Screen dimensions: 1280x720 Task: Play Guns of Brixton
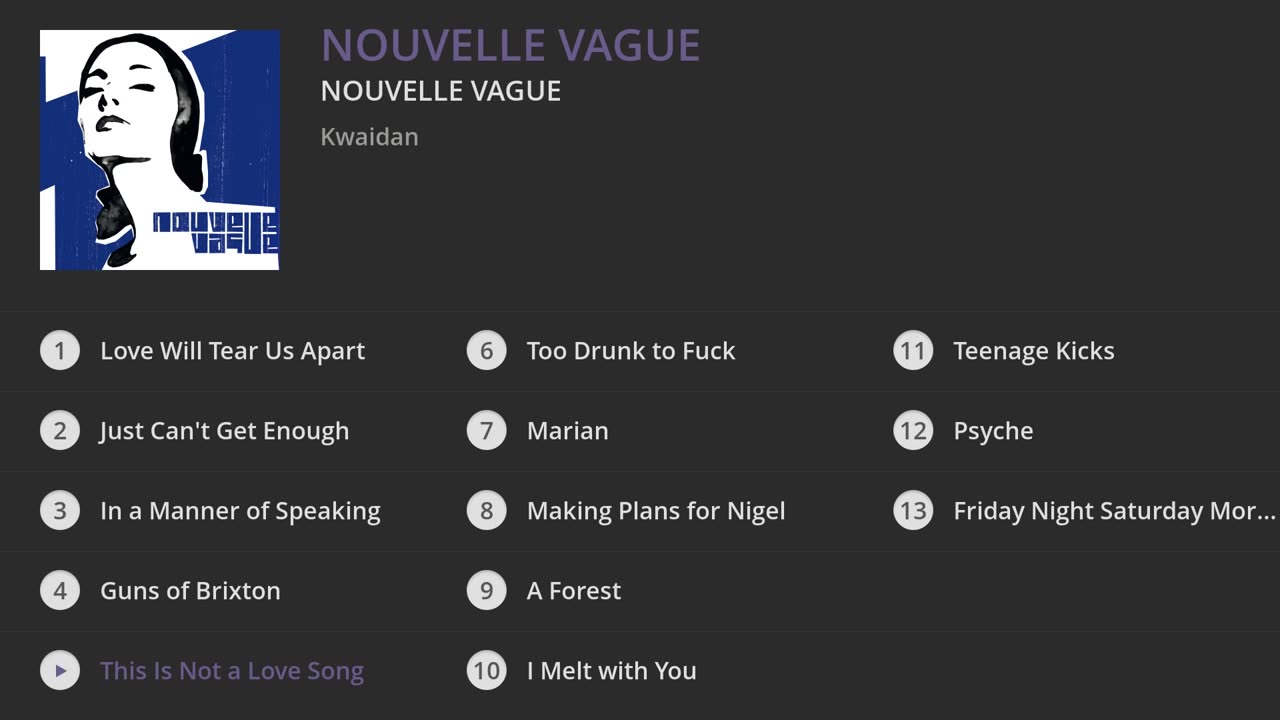190,591
